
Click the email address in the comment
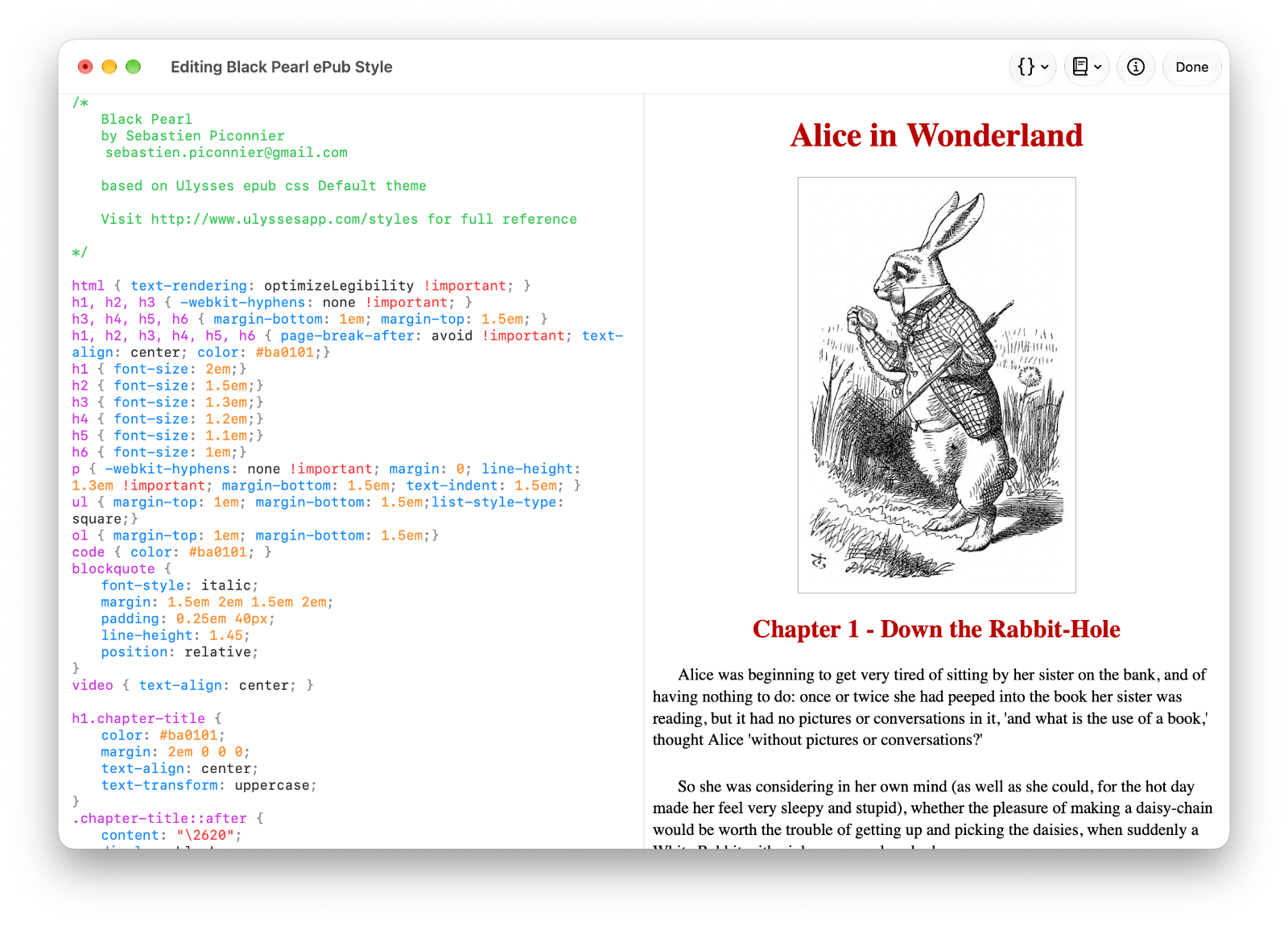[x=226, y=152]
